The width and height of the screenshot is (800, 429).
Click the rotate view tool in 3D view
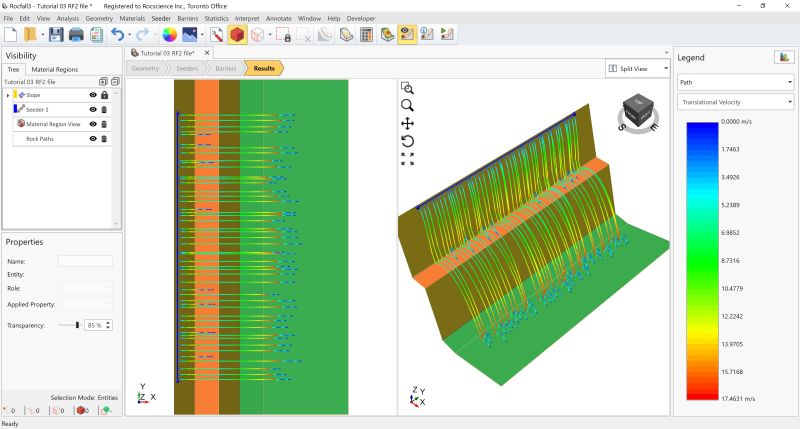tap(407, 141)
